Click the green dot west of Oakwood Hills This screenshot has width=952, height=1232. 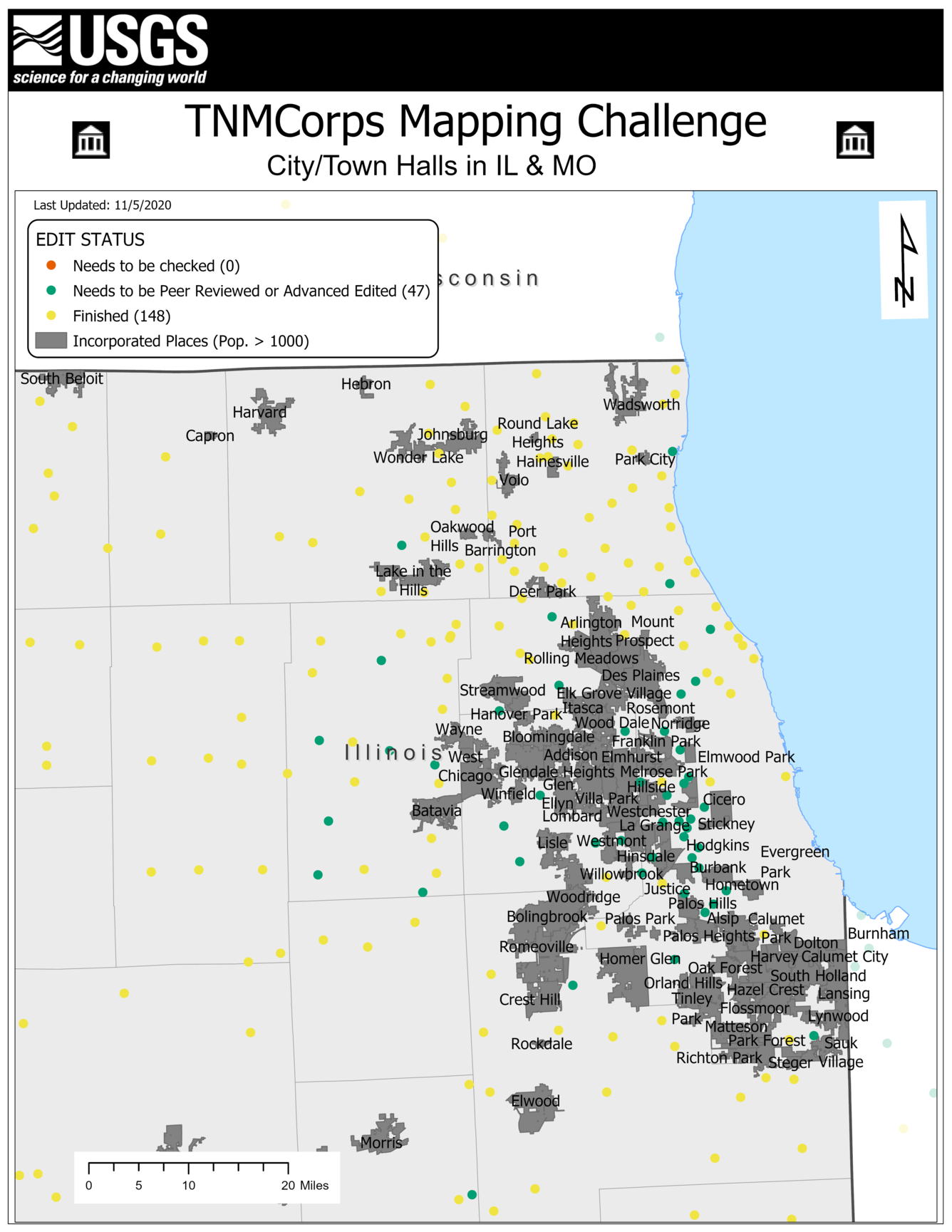point(402,545)
